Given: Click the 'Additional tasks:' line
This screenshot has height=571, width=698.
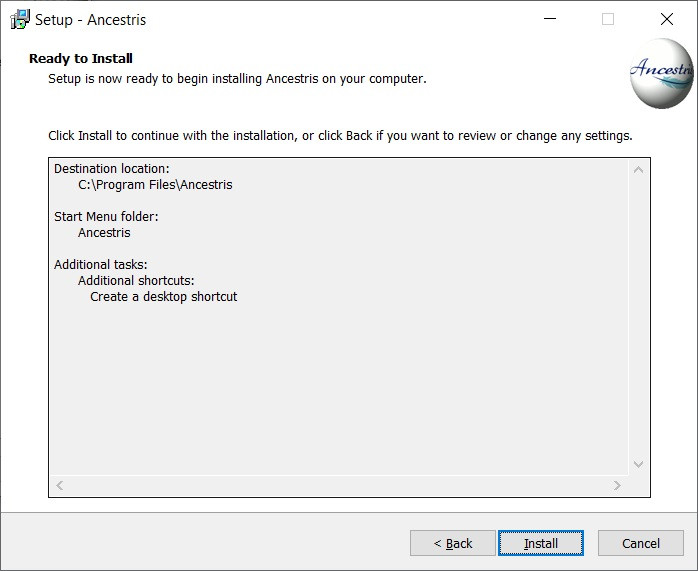Looking at the screenshot, I should coord(101,265).
